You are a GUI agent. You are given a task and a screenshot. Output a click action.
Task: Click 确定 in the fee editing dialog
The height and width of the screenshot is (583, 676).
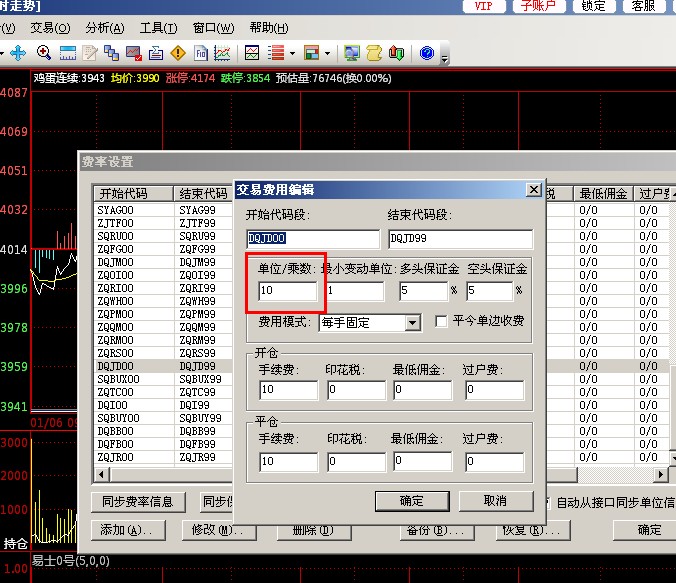411,501
